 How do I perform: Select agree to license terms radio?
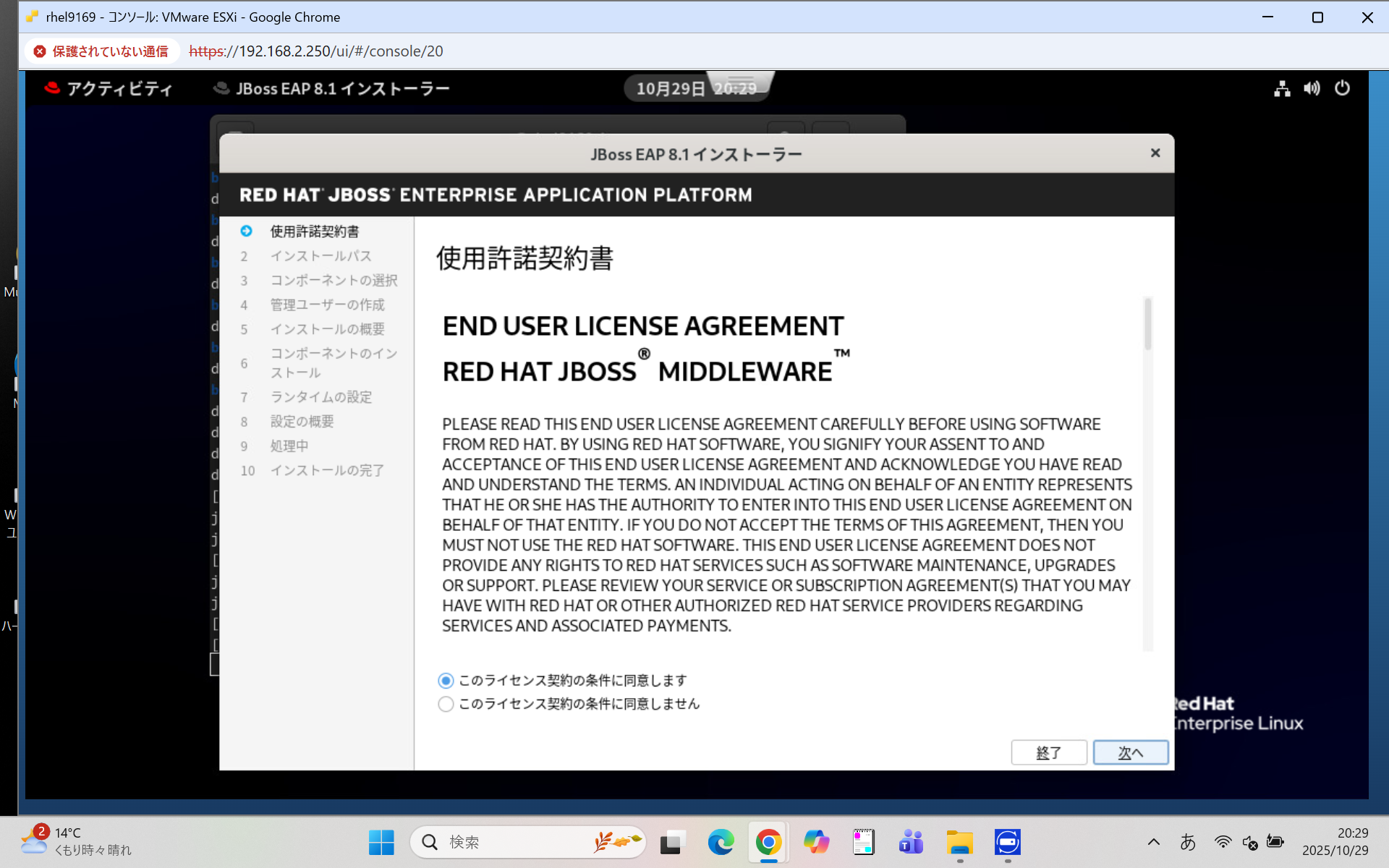446,681
